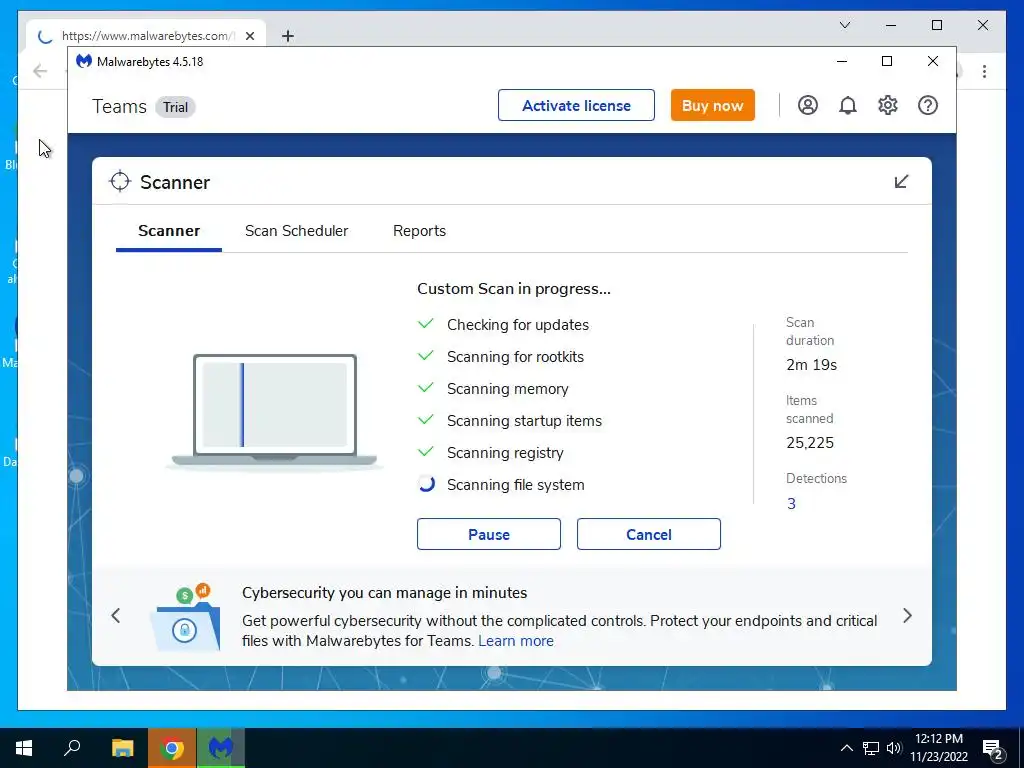This screenshot has width=1024, height=768.
Task: Click the Malwarebytes logo in title bar
Action: (x=84, y=61)
